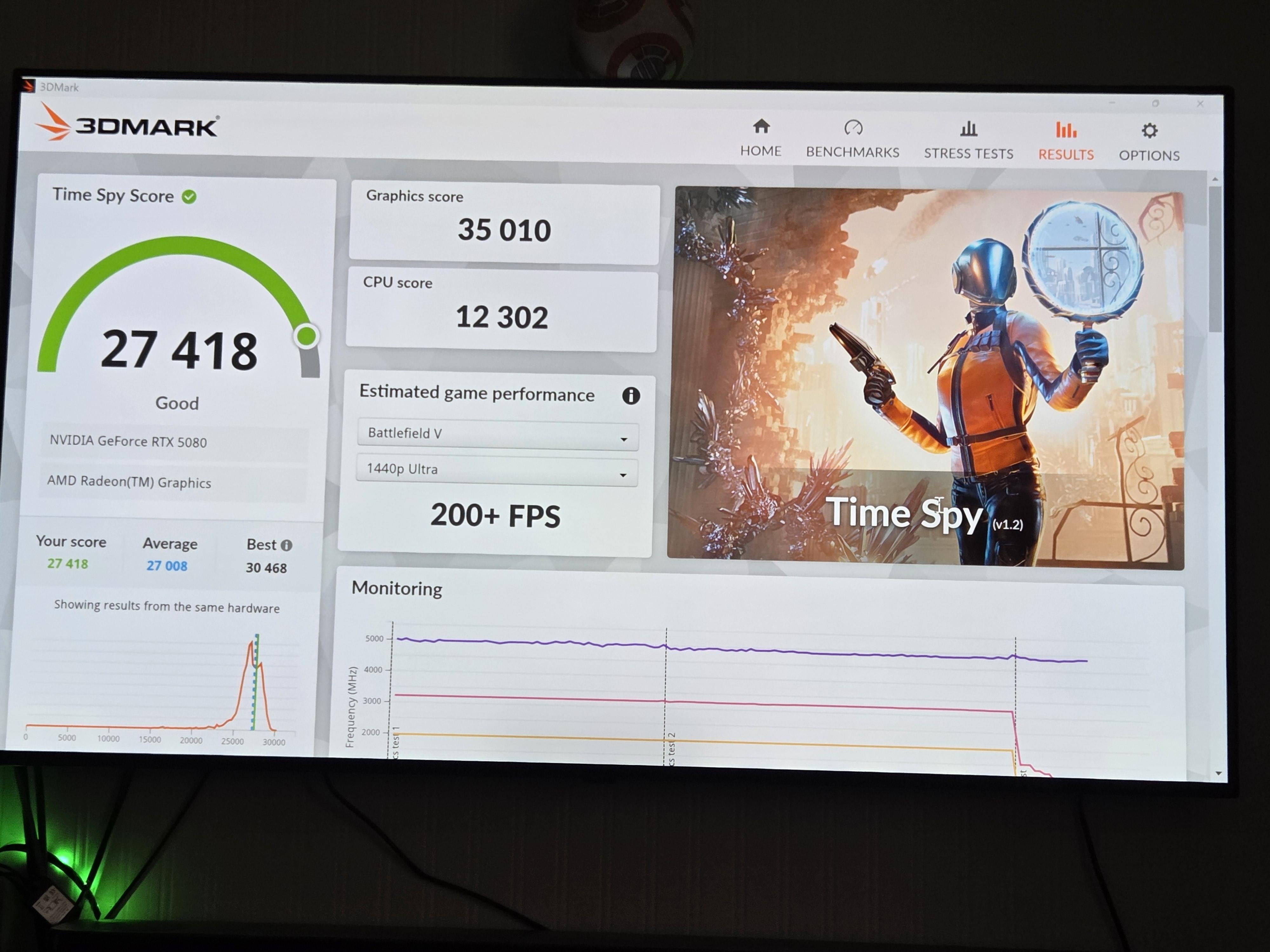This screenshot has width=1270, height=952.
Task: Click the Graphics score value 35 010
Action: (504, 230)
